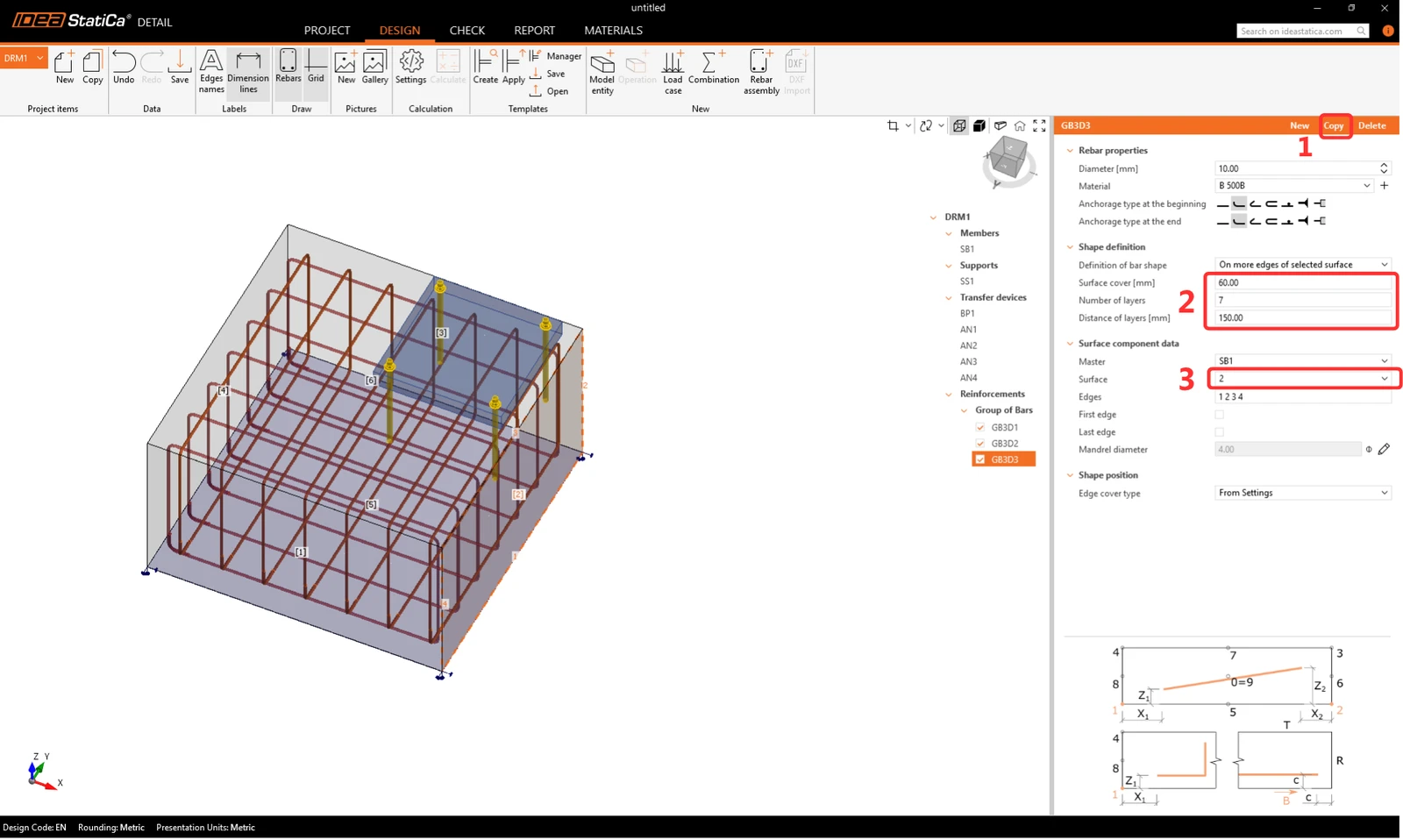Click the Delete button in GB3D3 header
Image resolution: width=1403 pixels, height=840 pixels.
pyautogui.click(x=1372, y=125)
